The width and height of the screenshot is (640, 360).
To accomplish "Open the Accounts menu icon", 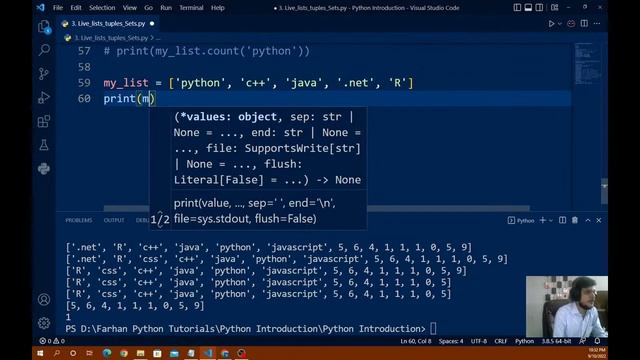I will [x=44, y=300].
